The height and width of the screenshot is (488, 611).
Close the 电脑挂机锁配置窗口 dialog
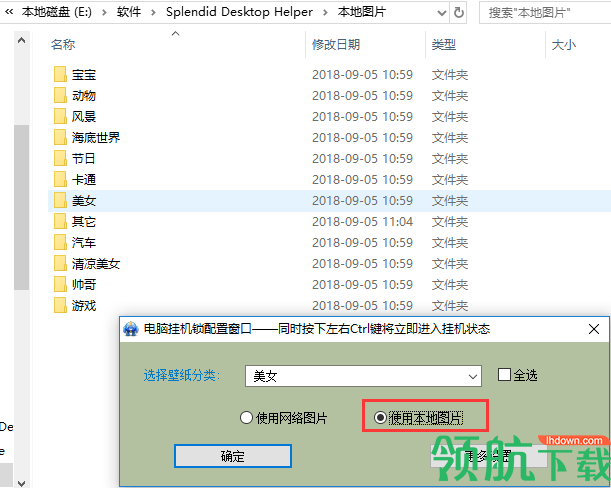pyautogui.click(x=594, y=329)
